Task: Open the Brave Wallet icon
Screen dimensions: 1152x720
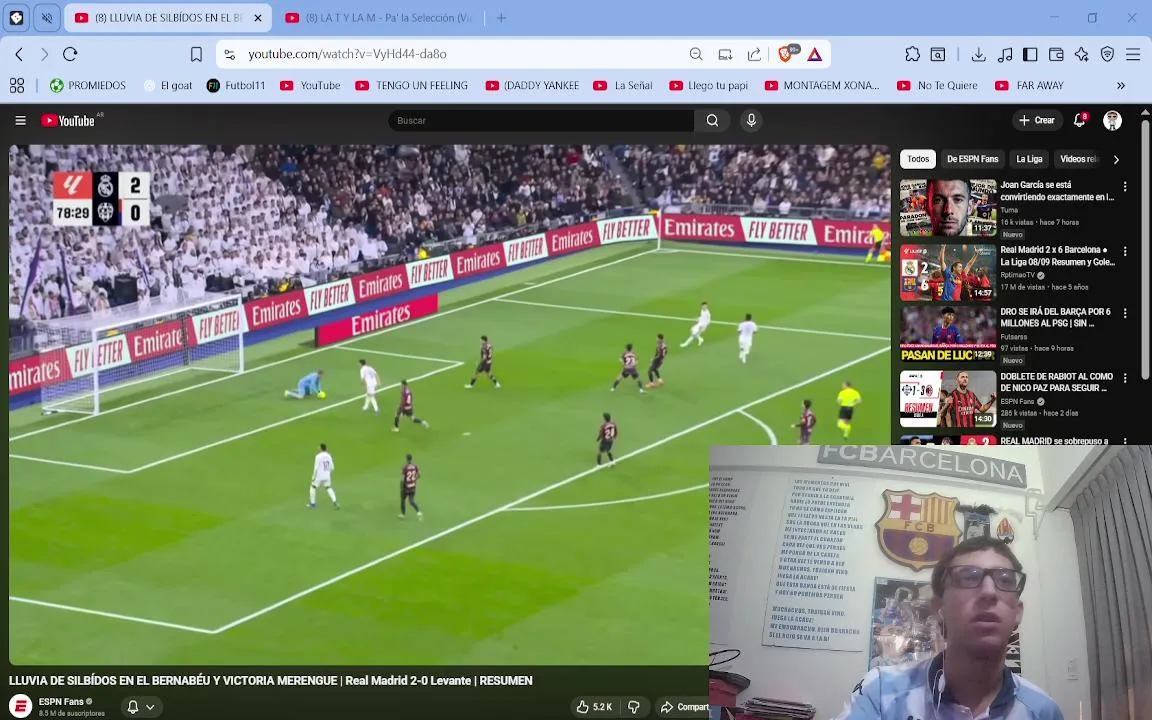Action: pyautogui.click(x=1056, y=54)
